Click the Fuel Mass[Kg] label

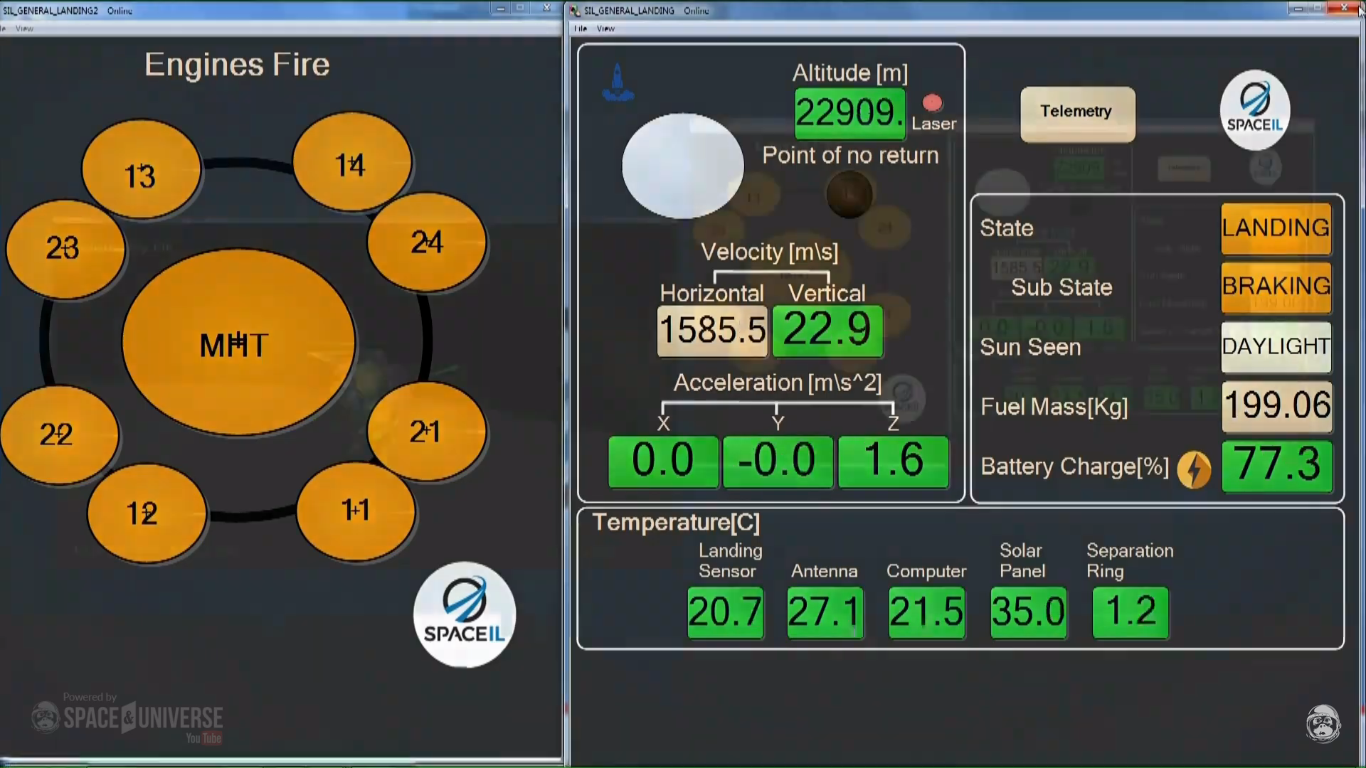1054,408
